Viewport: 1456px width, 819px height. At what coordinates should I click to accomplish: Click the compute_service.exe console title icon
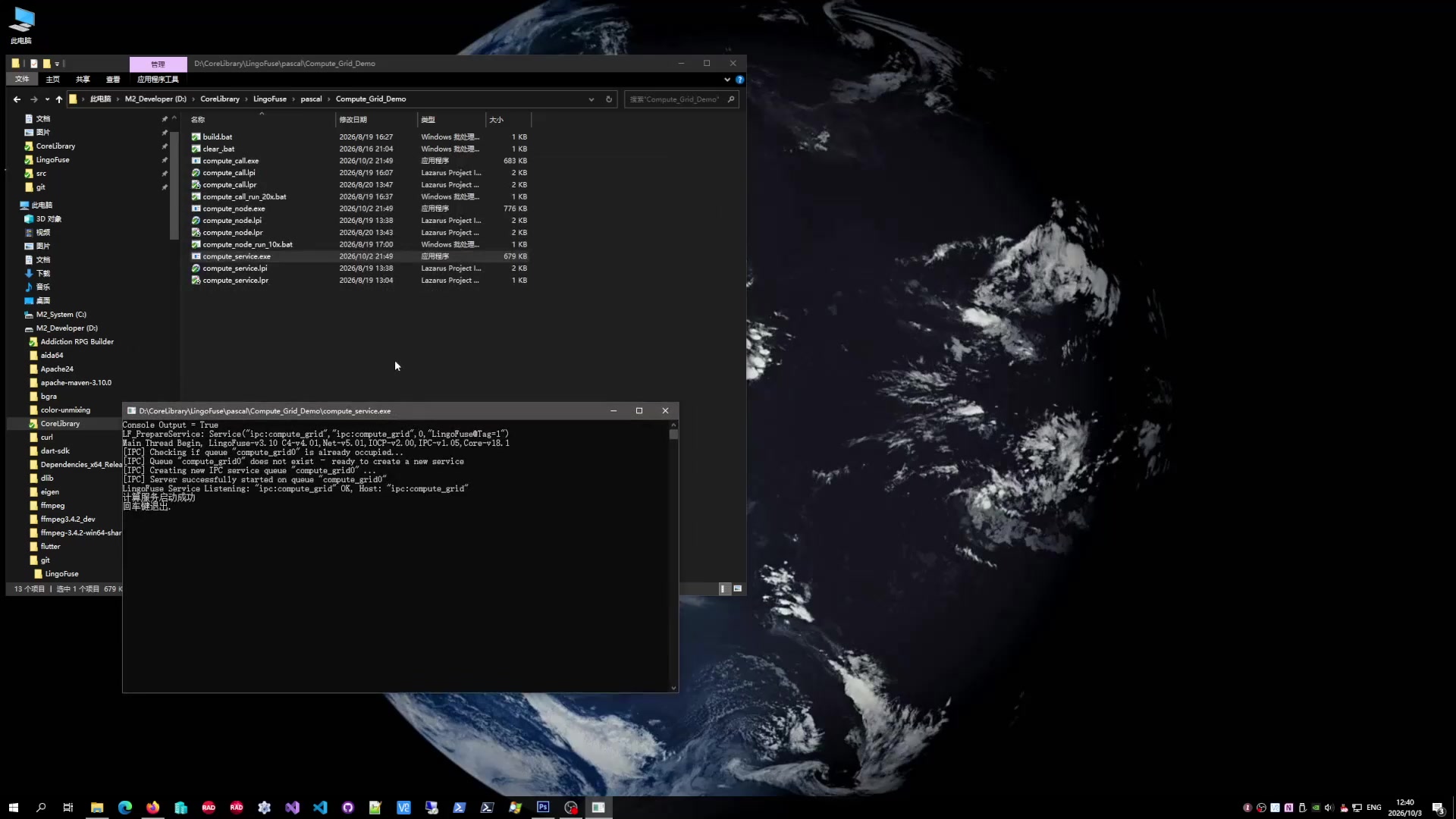(x=131, y=411)
